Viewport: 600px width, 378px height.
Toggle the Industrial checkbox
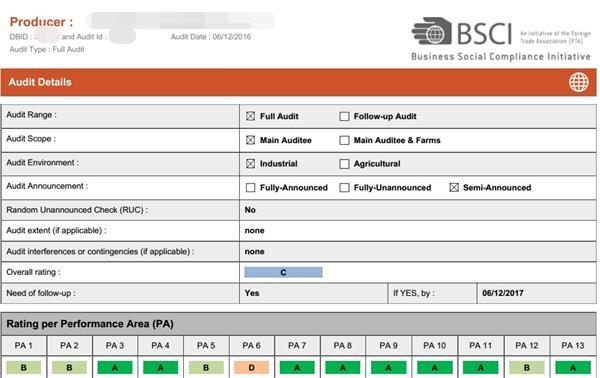coord(250,164)
